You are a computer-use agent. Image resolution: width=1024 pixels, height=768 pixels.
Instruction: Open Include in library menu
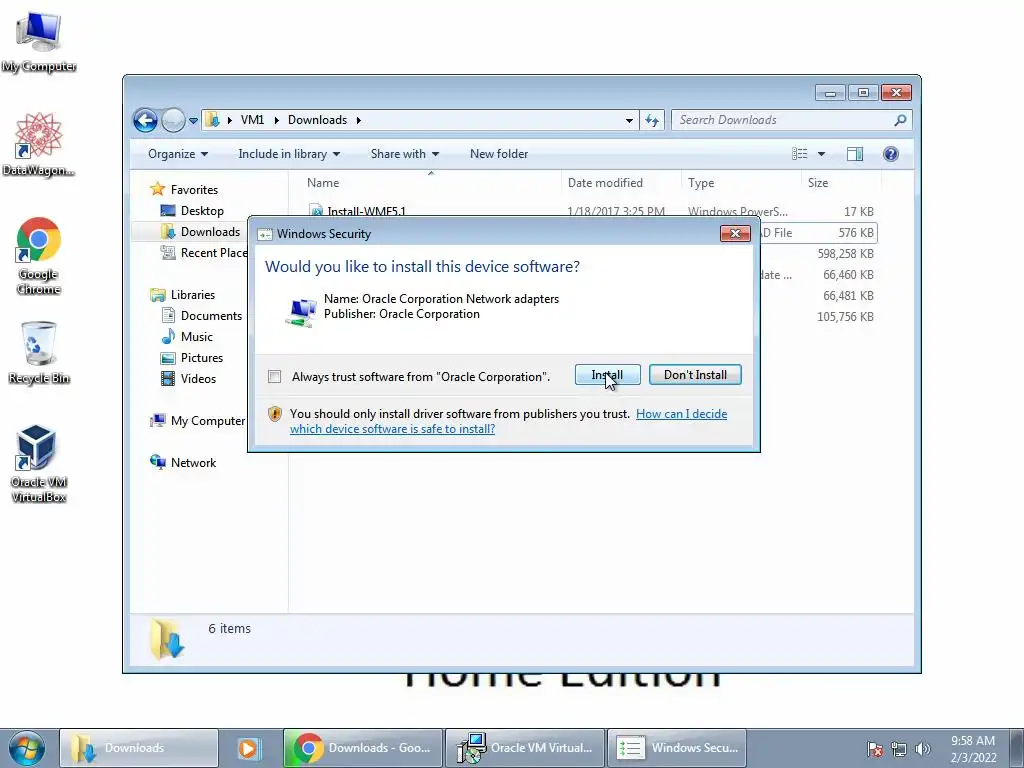[289, 154]
